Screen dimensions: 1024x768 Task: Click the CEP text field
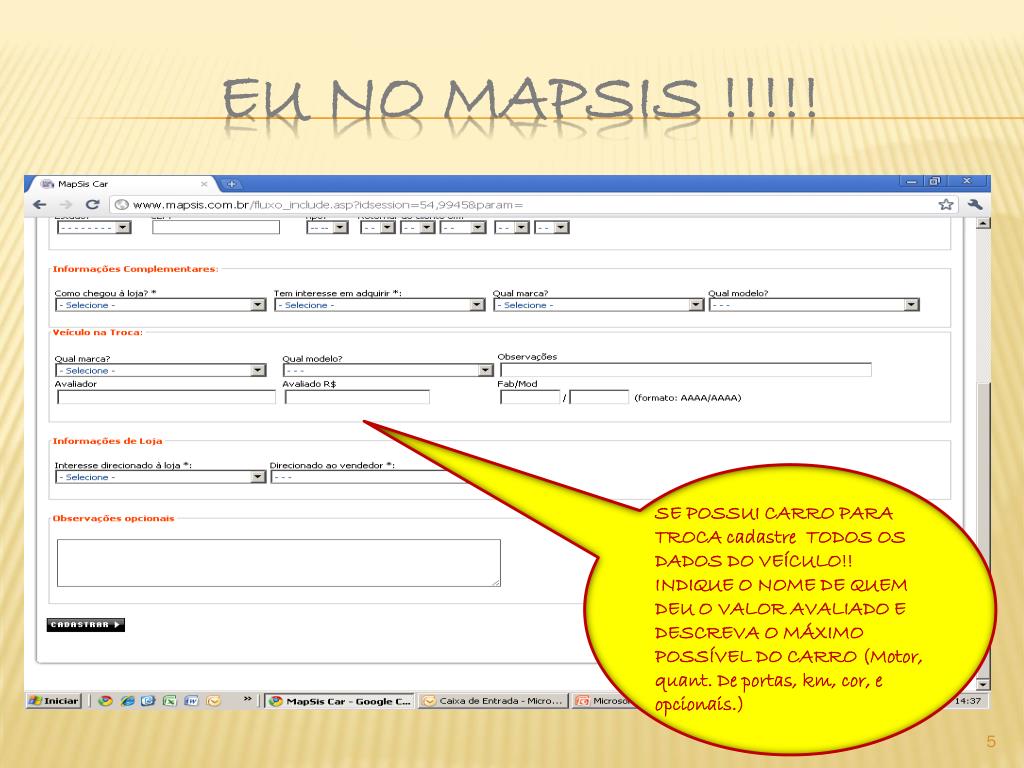(216, 227)
